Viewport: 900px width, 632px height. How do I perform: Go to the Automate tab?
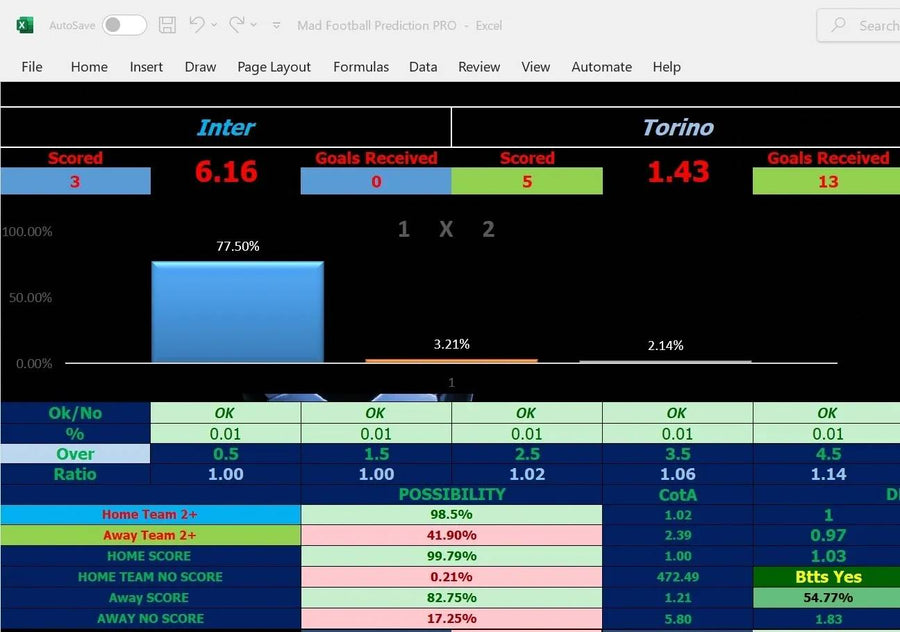pyautogui.click(x=601, y=67)
